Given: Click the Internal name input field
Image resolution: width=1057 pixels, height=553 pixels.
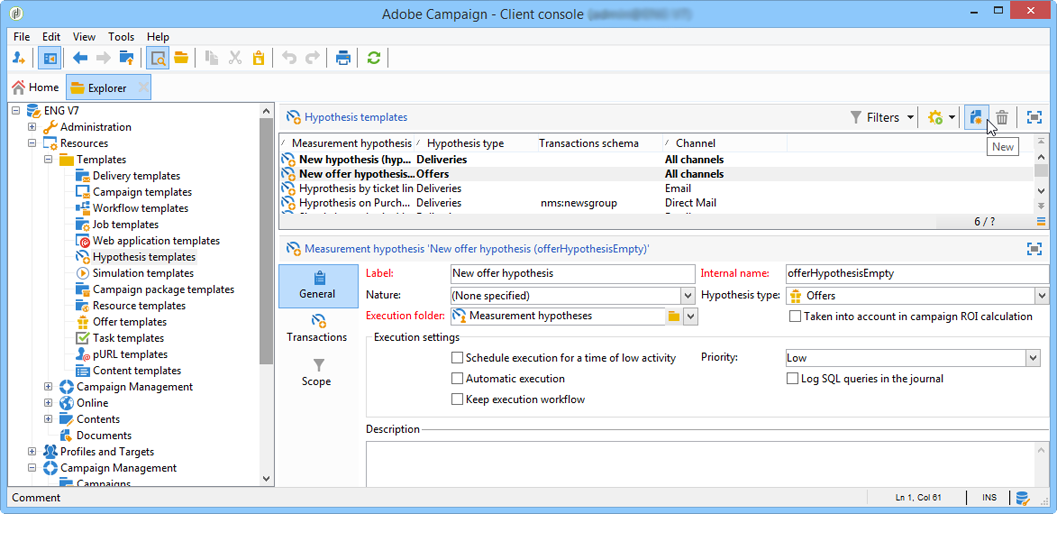Looking at the screenshot, I should [x=917, y=273].
